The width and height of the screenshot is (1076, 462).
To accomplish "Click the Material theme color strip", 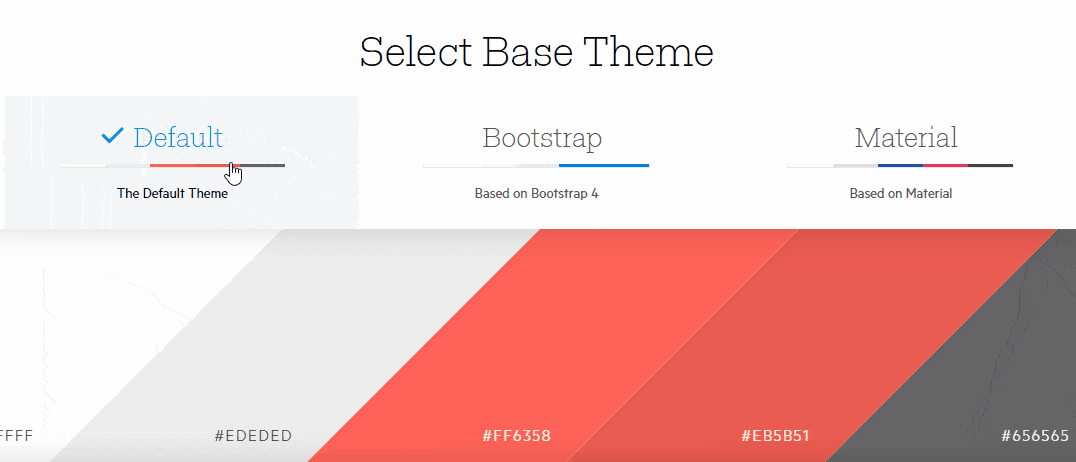I will click(x=900, y=165).
